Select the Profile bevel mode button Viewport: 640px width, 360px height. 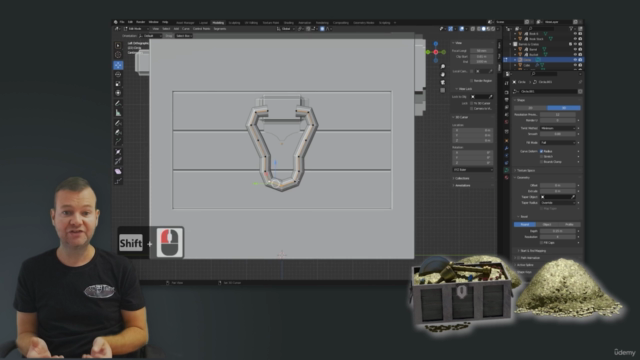pos(569,224)
